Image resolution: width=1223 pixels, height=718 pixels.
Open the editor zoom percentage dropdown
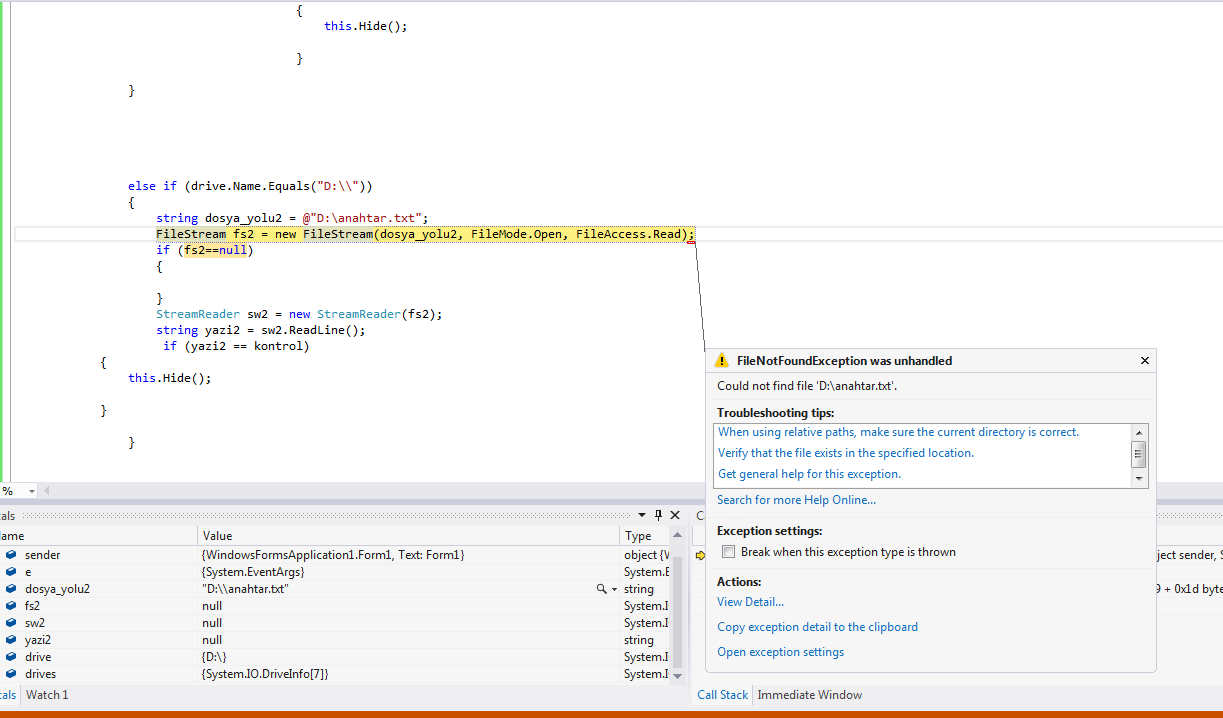coord(31,491)
